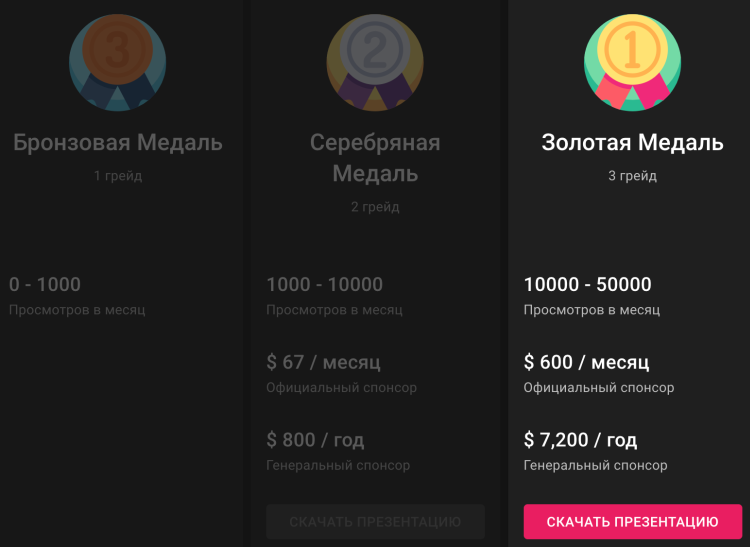Click the $ 7,200 / год price

click(580, 440)
